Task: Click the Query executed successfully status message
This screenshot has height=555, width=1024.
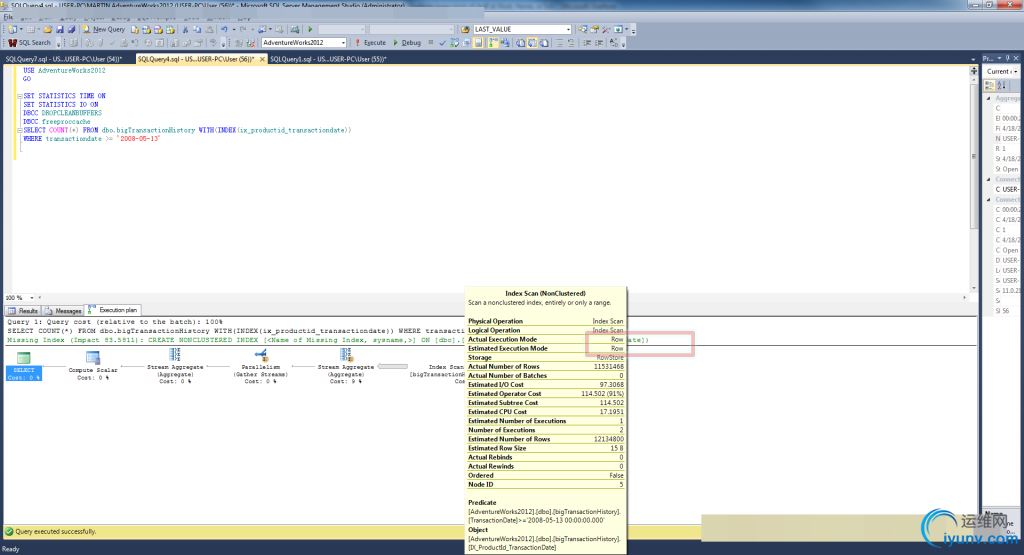Action: tap(56, 531)
